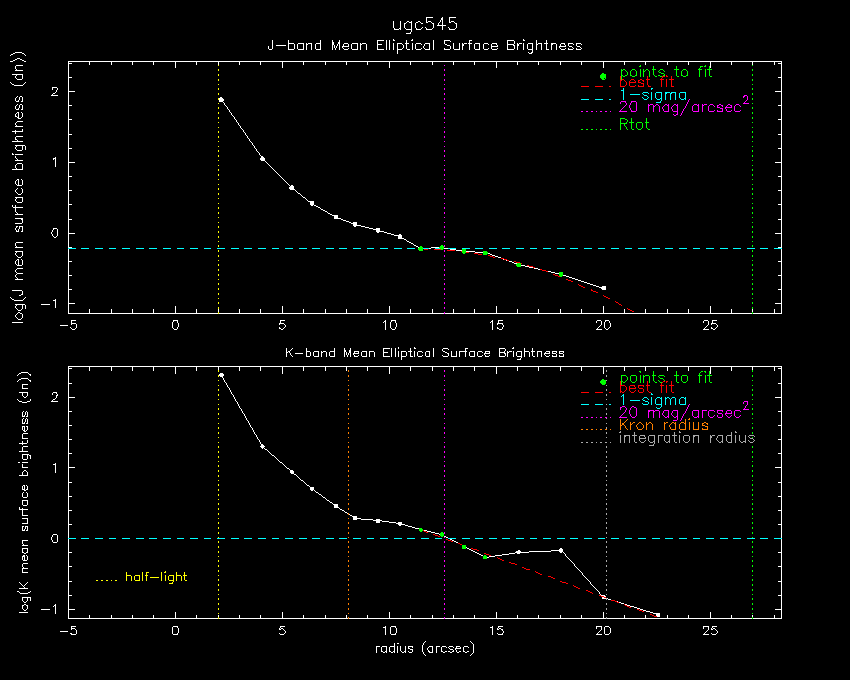Select the last white J-band data point at radius 20
The image size is (850, 680).
(603, 288)
